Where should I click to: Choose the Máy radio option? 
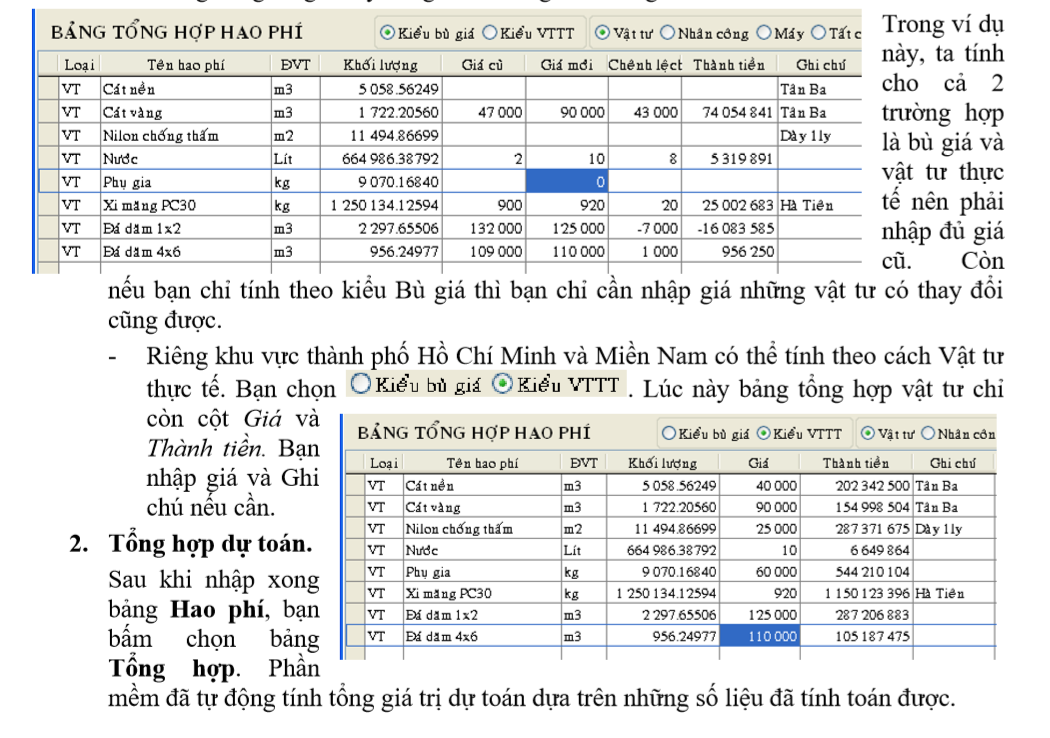(x=765, y=33)
